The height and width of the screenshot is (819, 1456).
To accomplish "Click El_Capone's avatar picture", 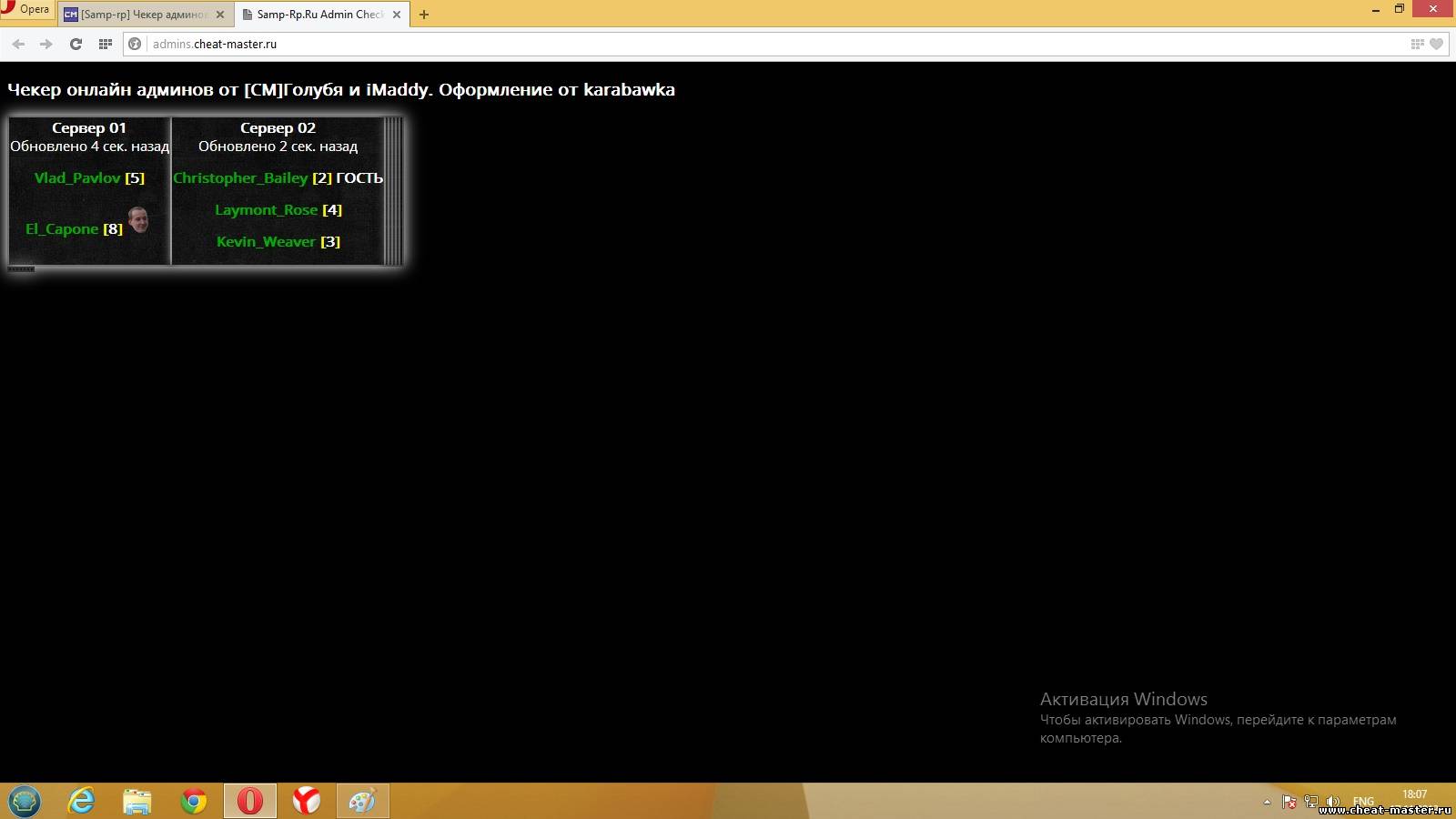I will [x=138, y=219].
